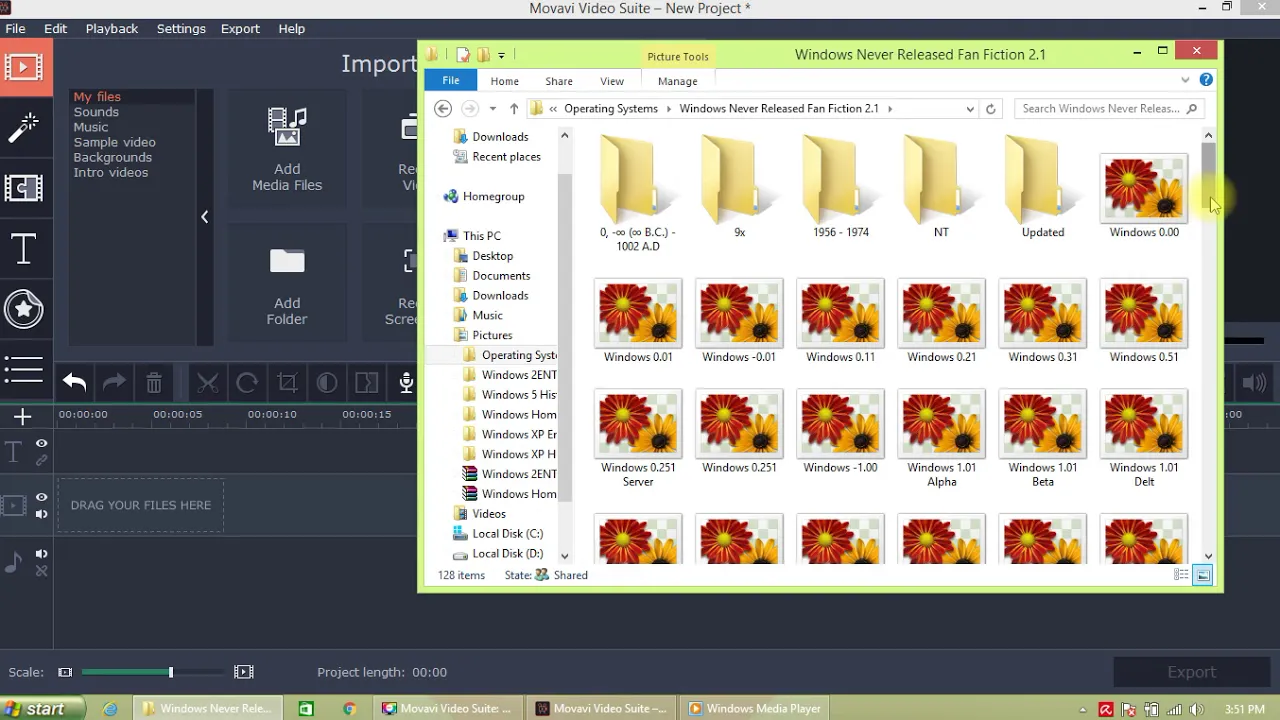
Task: Open Explorer Share ribbon tab
Action: (x=559, y=81)
